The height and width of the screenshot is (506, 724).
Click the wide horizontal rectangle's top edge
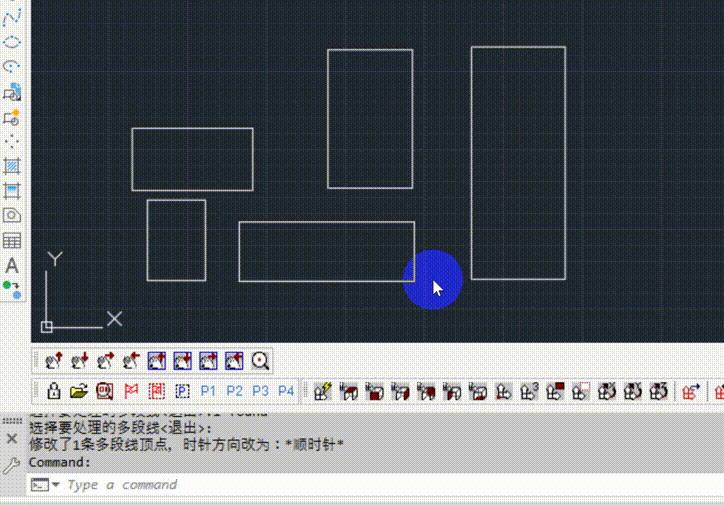(326, 222)
